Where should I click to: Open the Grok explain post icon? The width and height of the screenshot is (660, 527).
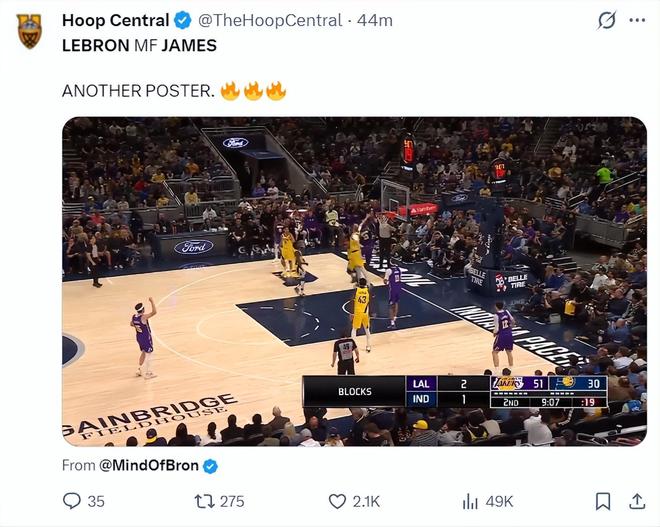[606, 20]
